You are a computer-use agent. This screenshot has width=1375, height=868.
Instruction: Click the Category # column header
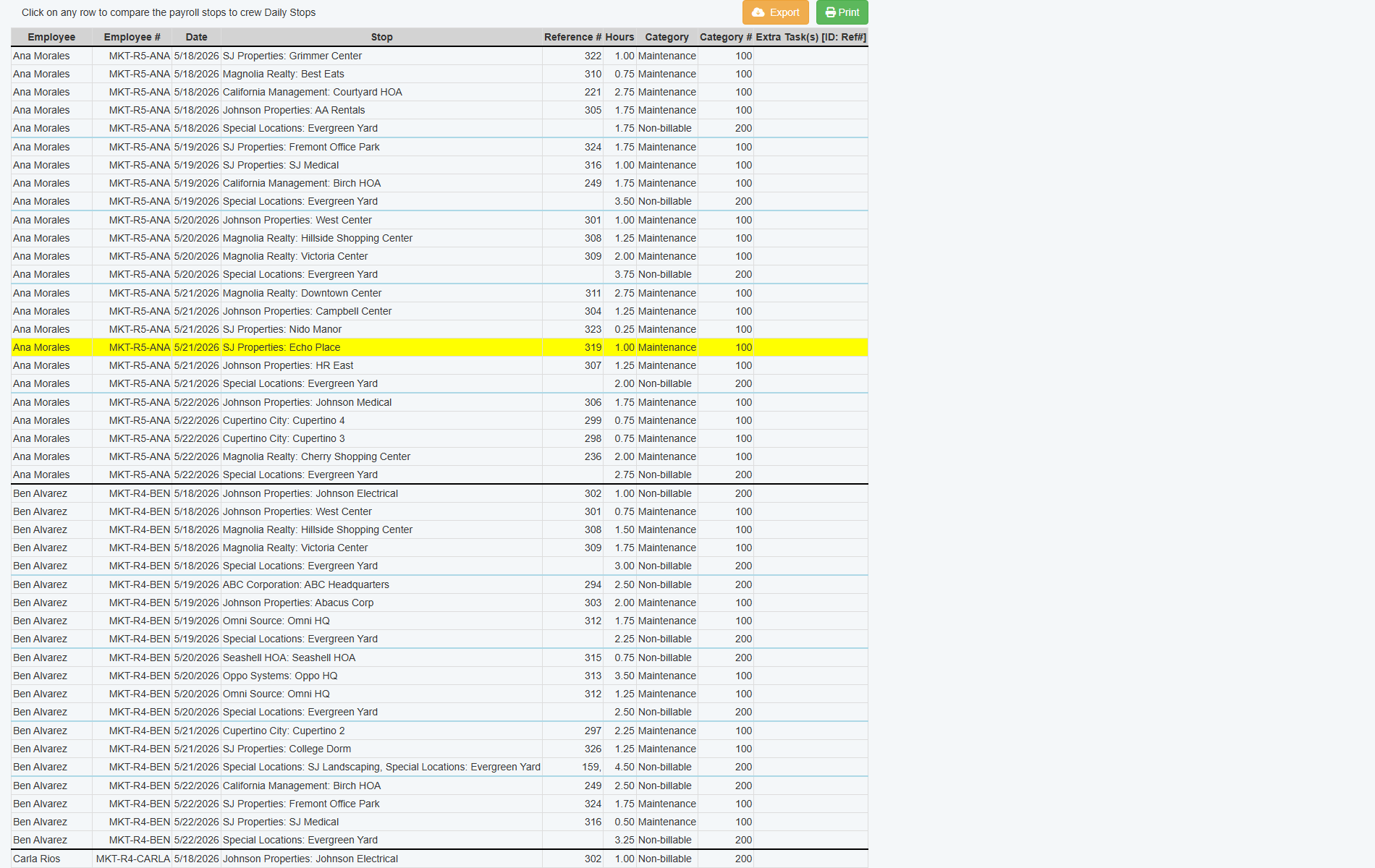(x=726, y=37)
